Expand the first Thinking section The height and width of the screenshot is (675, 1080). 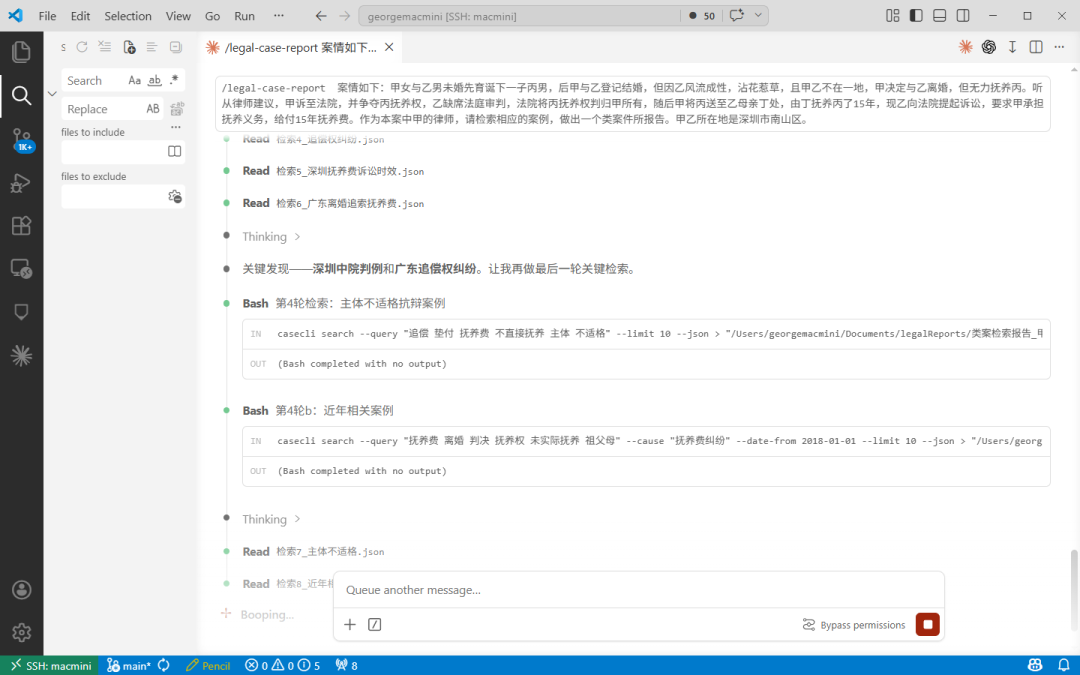(x=271, y=236)
